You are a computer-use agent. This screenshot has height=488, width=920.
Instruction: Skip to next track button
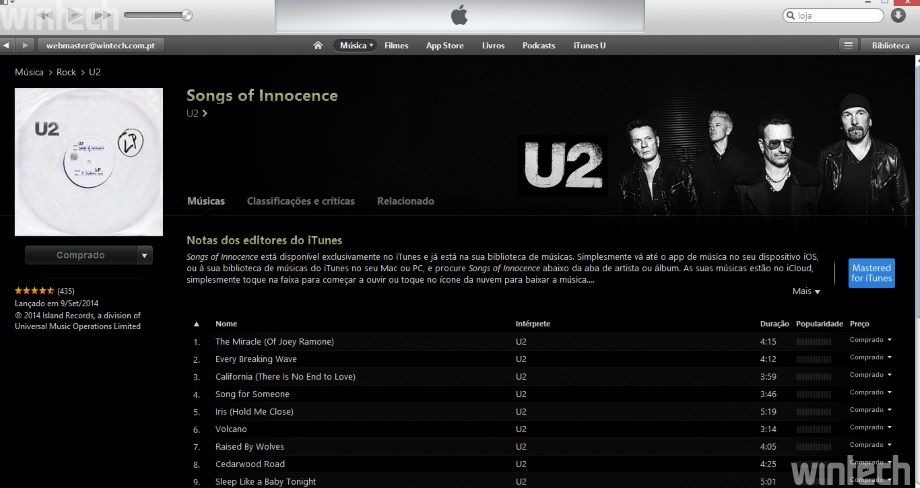pos(102,15)
